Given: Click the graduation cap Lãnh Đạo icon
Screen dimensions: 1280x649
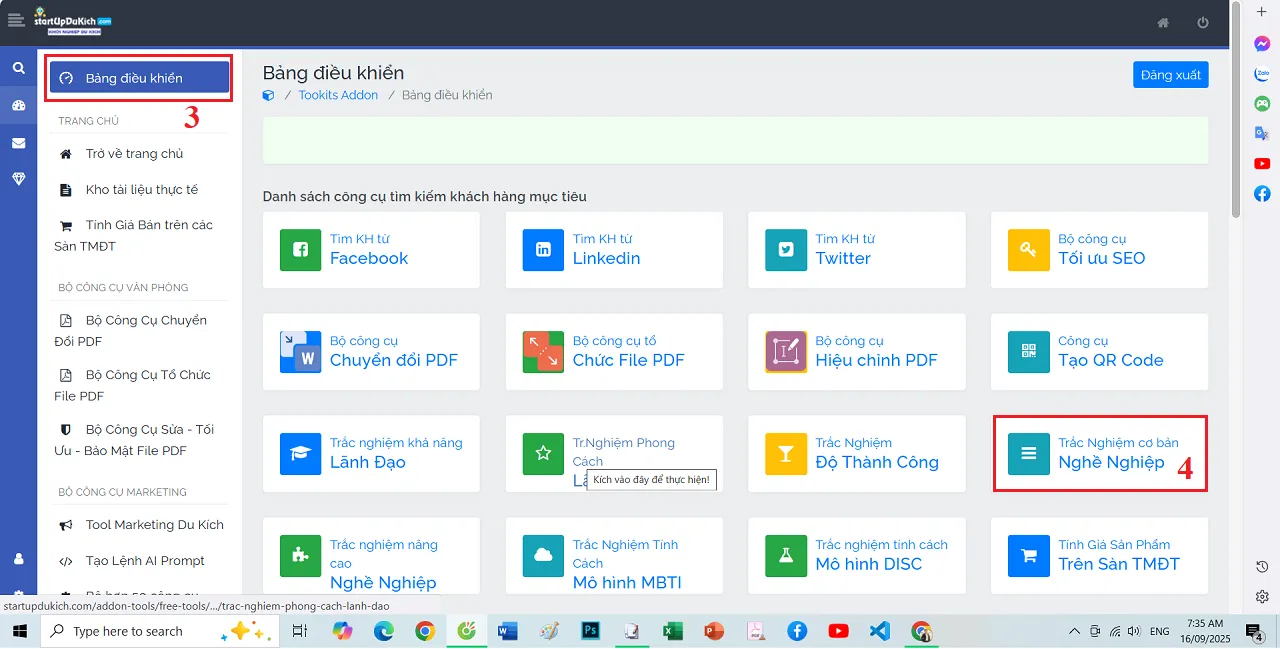Looking at the screenshot, I should [x=300, y=454].
